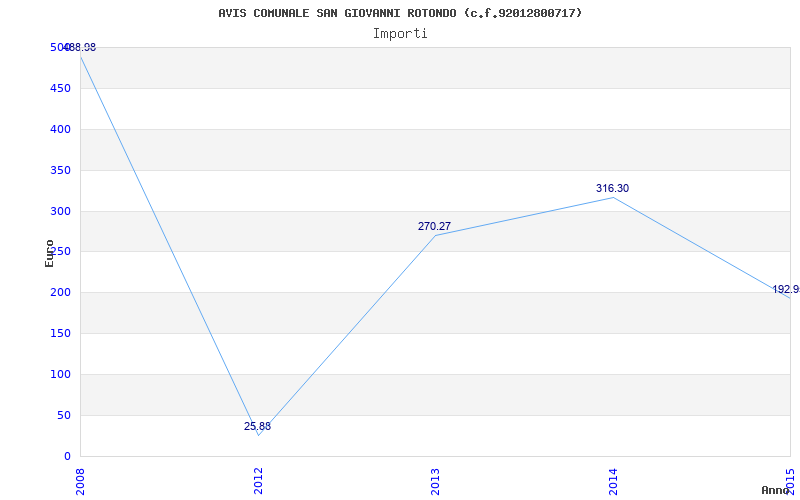The height and width of the screenshot is (500, 800).
Task: Click the 2013 x-axis label
Action: [435, 481]
